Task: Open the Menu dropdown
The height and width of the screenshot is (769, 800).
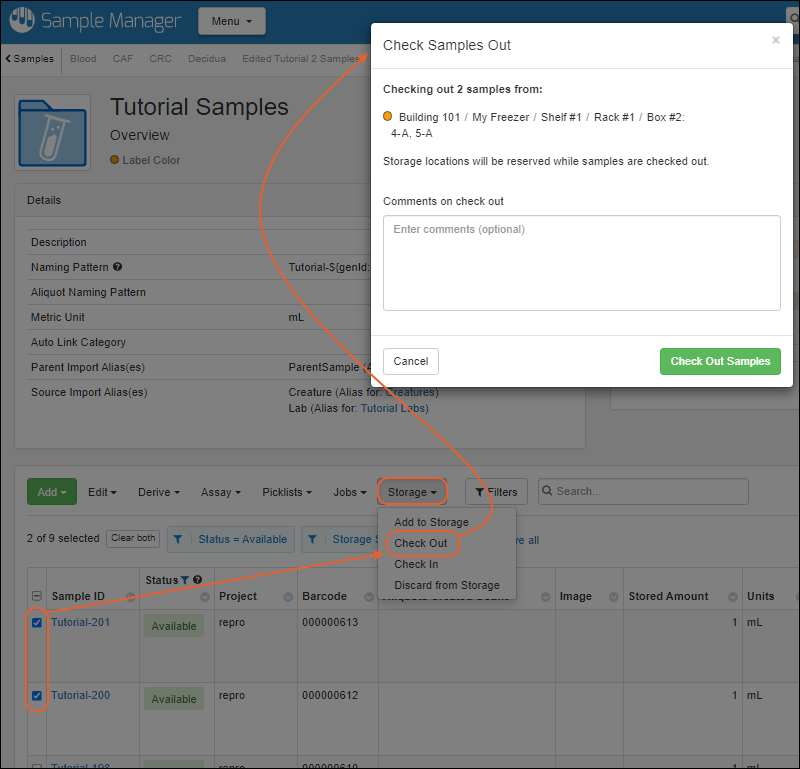Action: pos(231,21)
